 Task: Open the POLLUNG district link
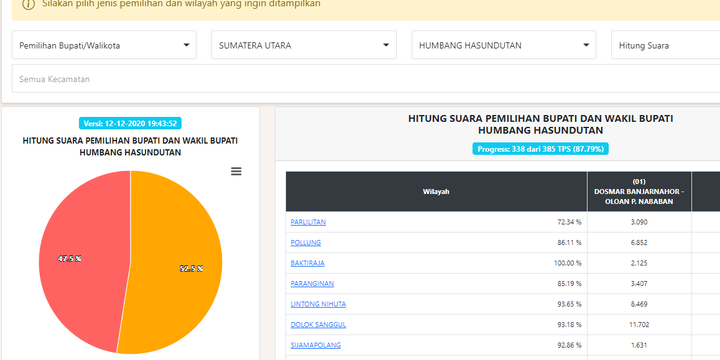pyautogui.click(x=306, y=242)
